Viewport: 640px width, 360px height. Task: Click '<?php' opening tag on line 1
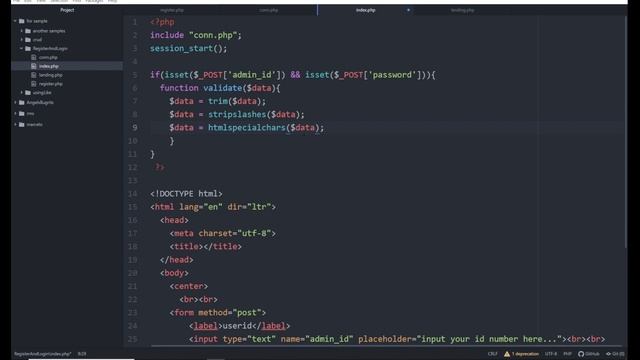(162, 22)
